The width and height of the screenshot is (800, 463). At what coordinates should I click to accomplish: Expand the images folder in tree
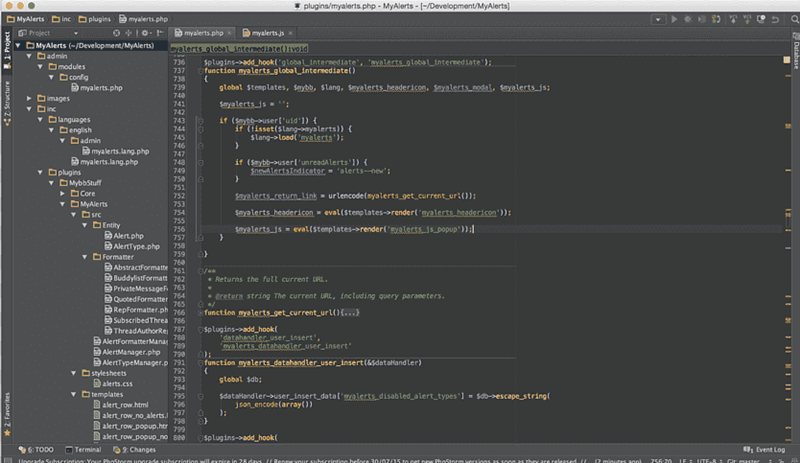coord(29,98)
